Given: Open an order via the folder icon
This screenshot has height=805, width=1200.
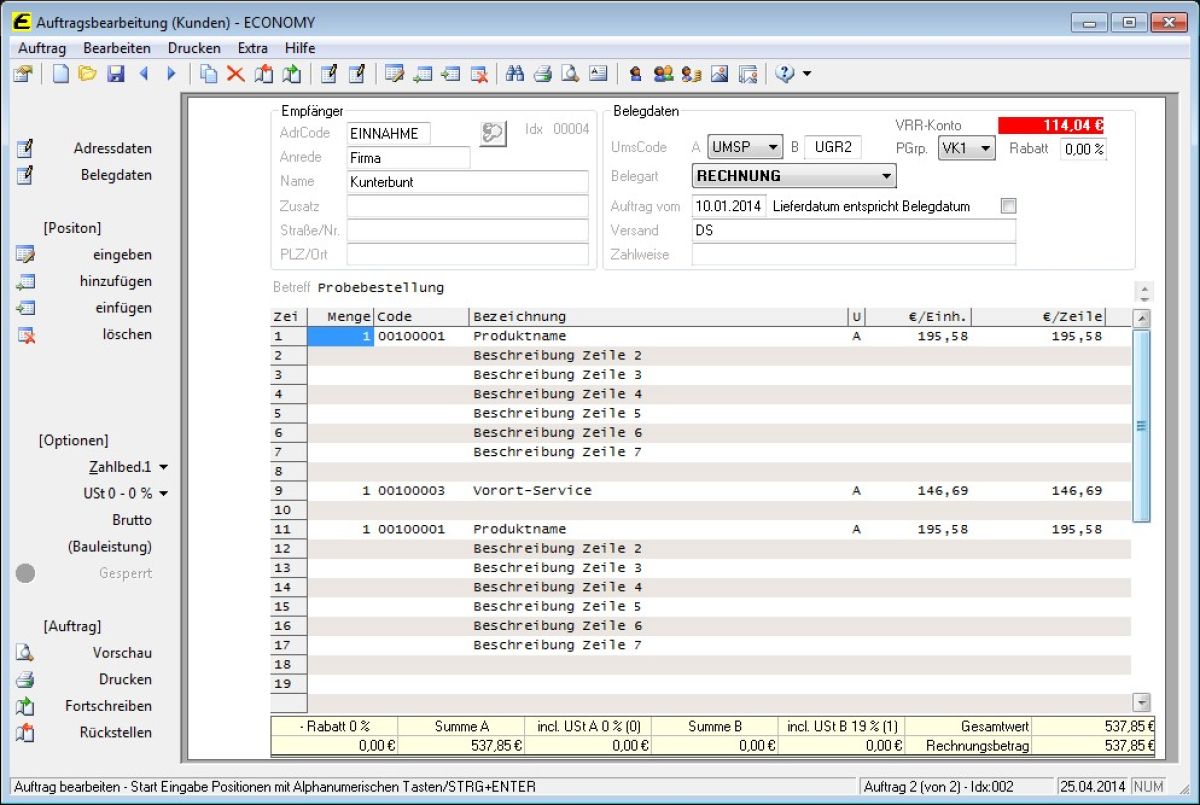Looking at the screenshot, I should (x=88, y=74).
